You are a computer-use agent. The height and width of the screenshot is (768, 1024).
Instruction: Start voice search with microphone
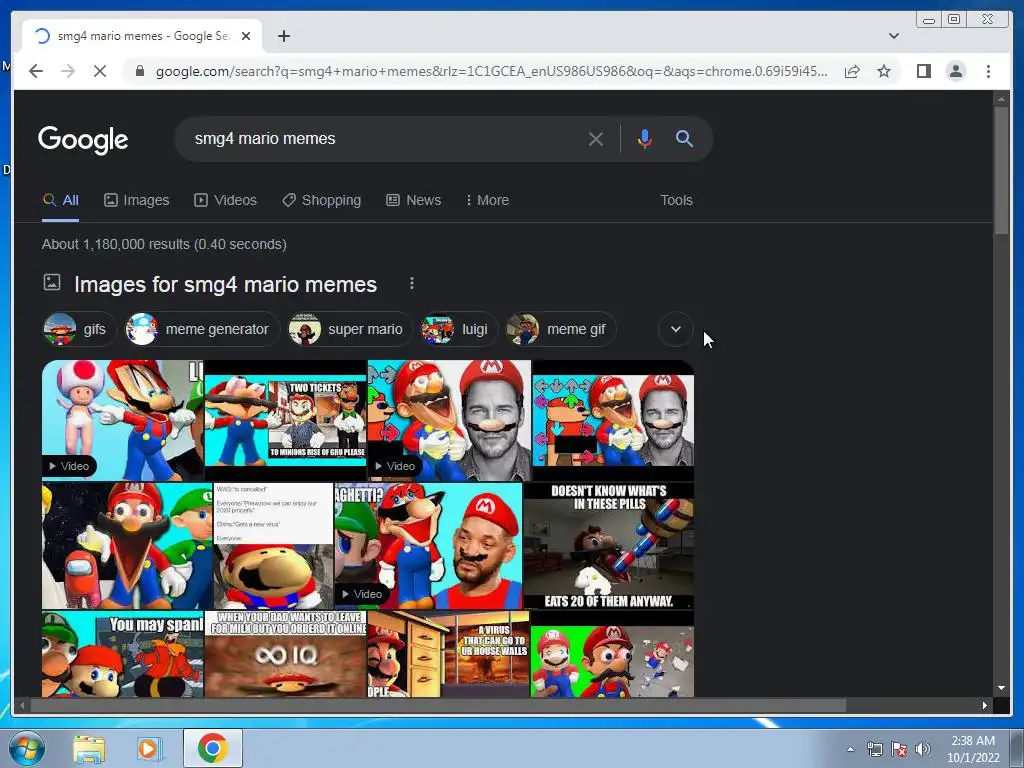pos(645,138)
